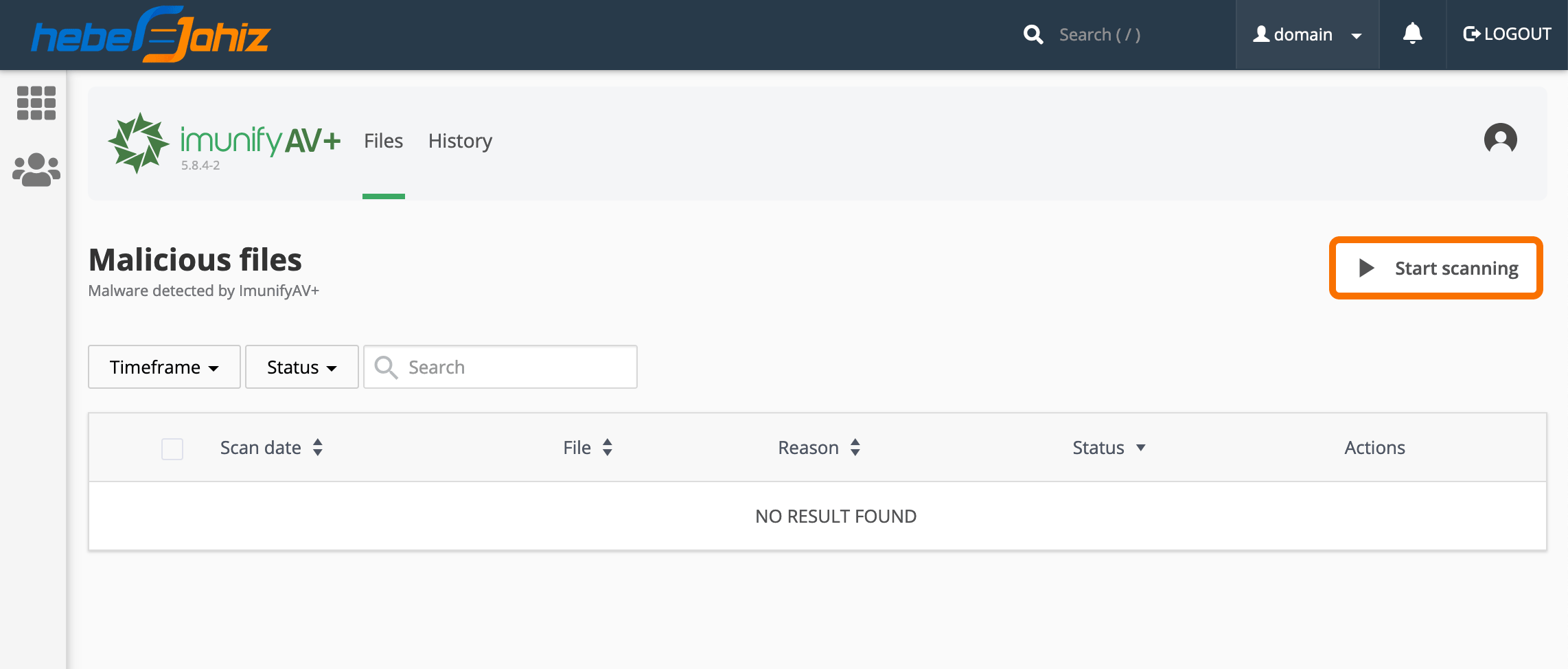The height and width of the screenshot is (669, 1568).
Task: Click the magnifier in the files search box
Action: tap(386, 367)
